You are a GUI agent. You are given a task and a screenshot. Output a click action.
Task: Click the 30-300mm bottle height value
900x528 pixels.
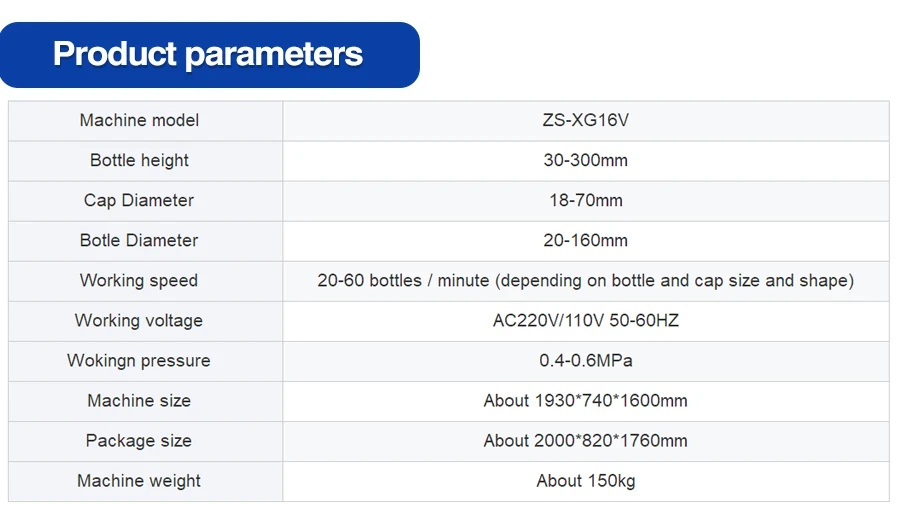click(x=585, y=161)
